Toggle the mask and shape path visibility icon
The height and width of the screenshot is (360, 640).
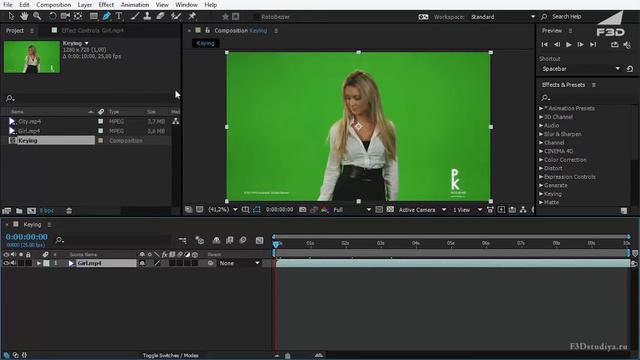pos(256,209)
